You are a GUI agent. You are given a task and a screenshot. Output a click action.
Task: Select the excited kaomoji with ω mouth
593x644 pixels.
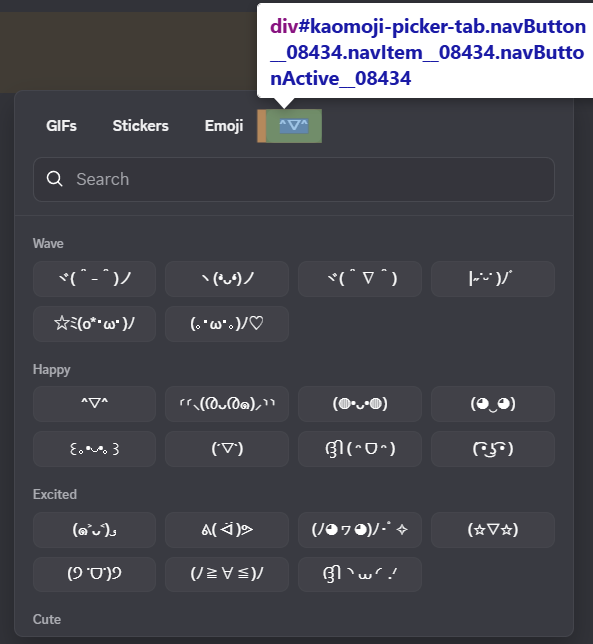[x=360, y=574]
